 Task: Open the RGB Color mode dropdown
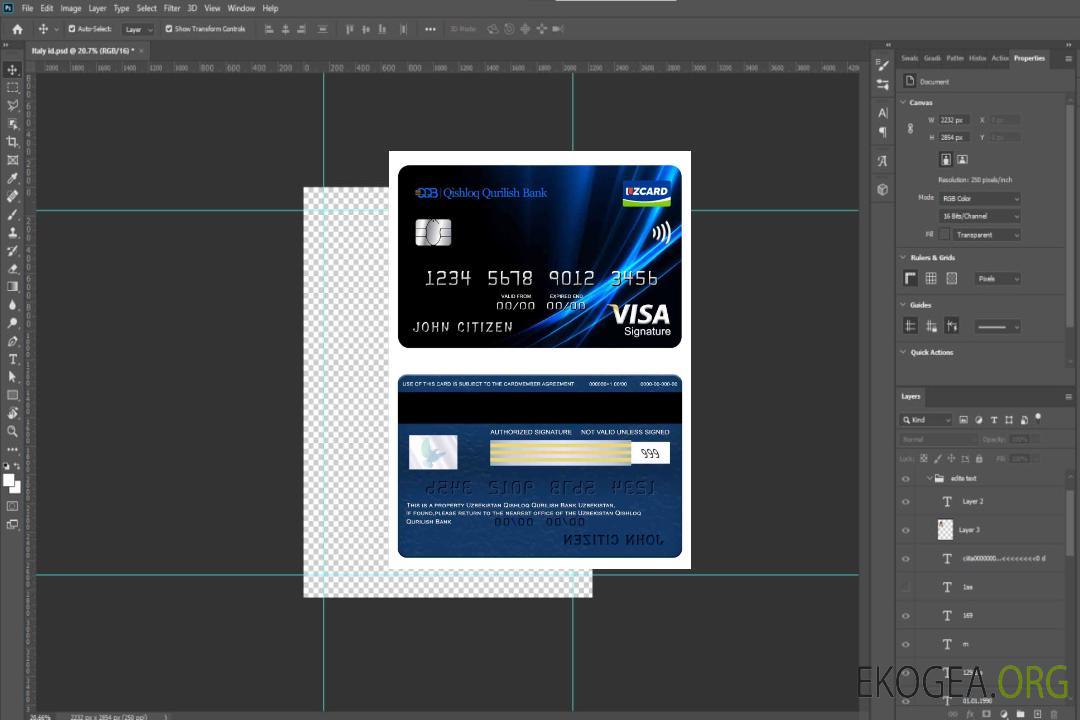click(979, 198)
